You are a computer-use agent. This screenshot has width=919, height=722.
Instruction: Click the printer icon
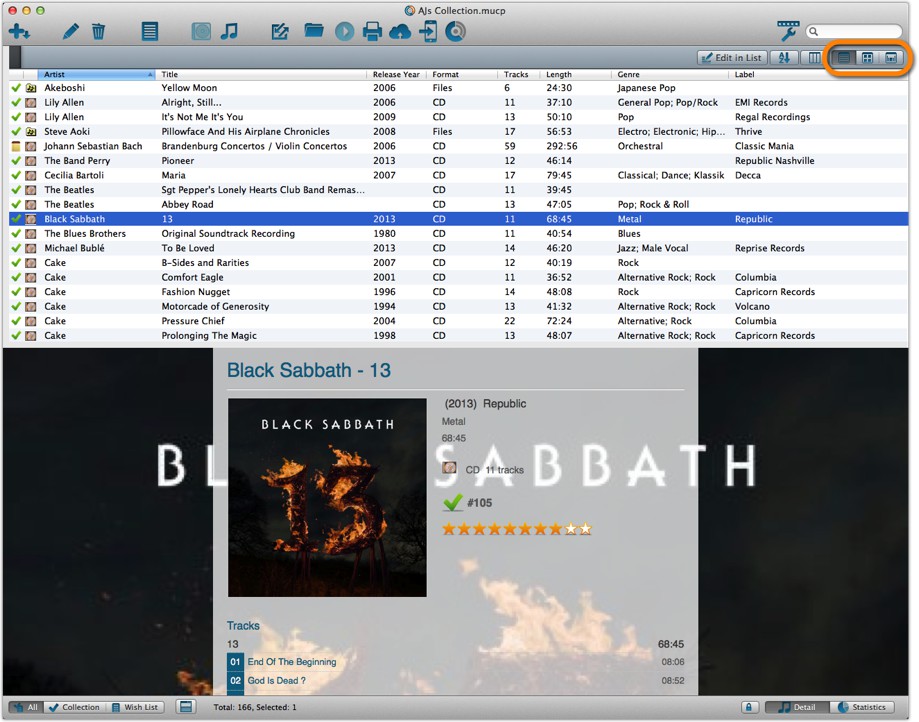point(372,31)
